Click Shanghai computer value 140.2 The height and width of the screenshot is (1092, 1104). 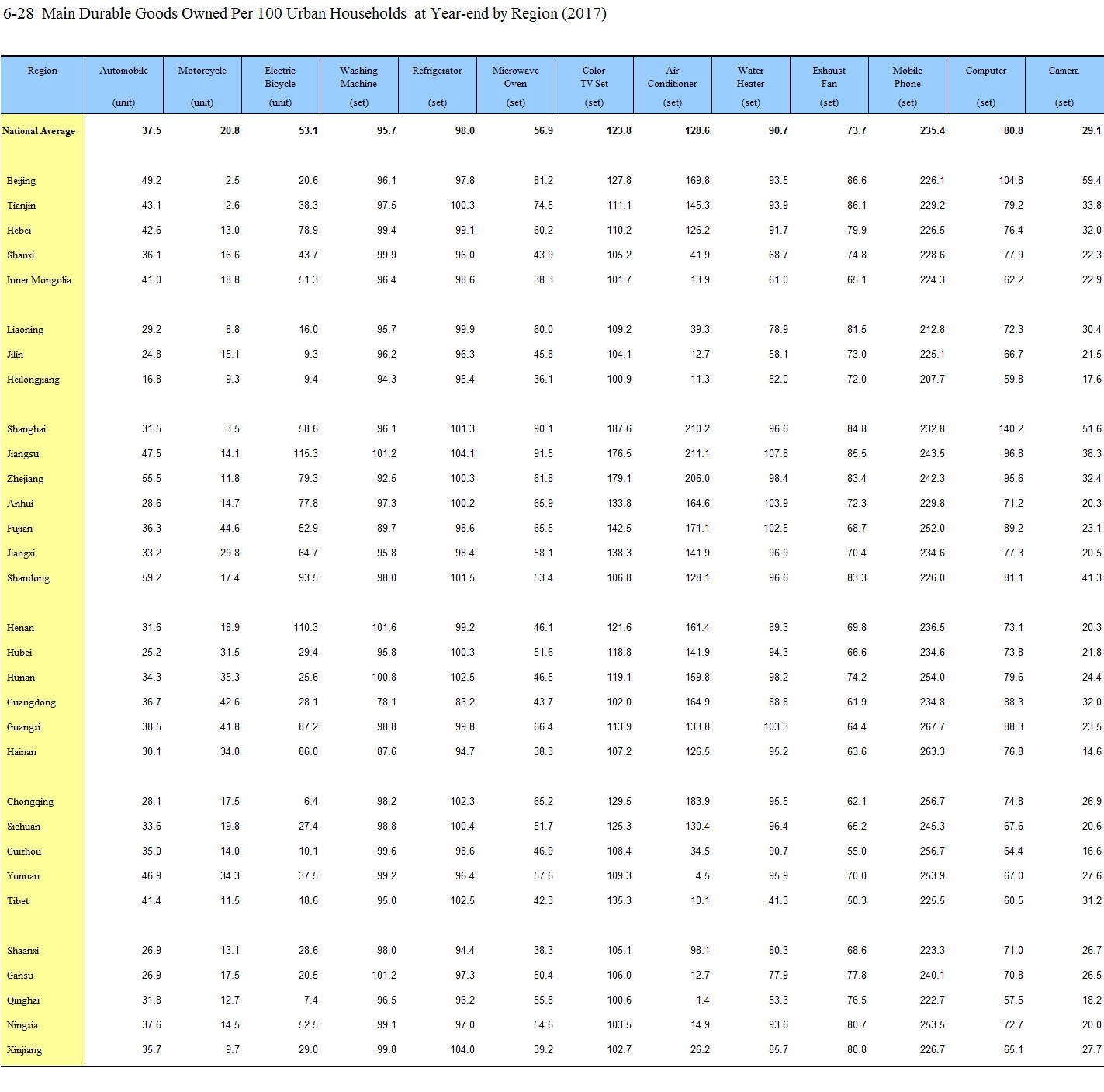point(1011,429)
